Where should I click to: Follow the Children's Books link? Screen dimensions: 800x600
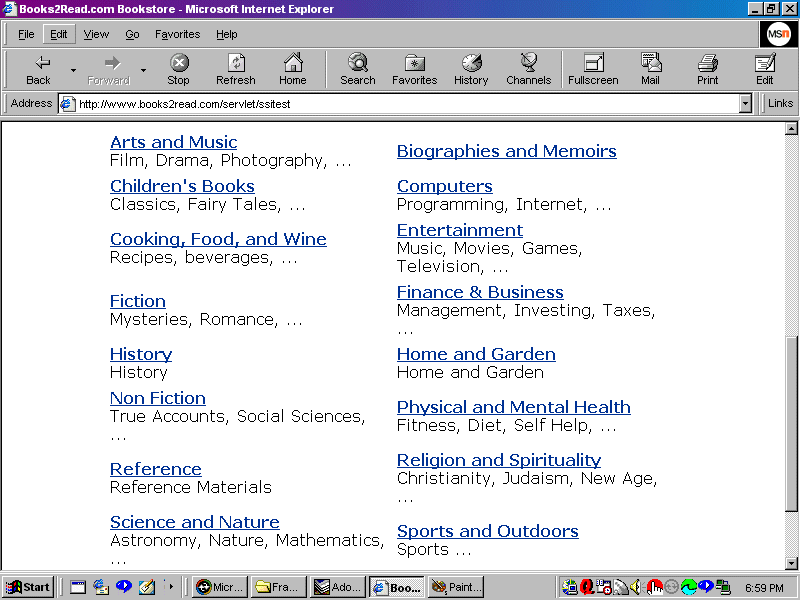(182, 186)
